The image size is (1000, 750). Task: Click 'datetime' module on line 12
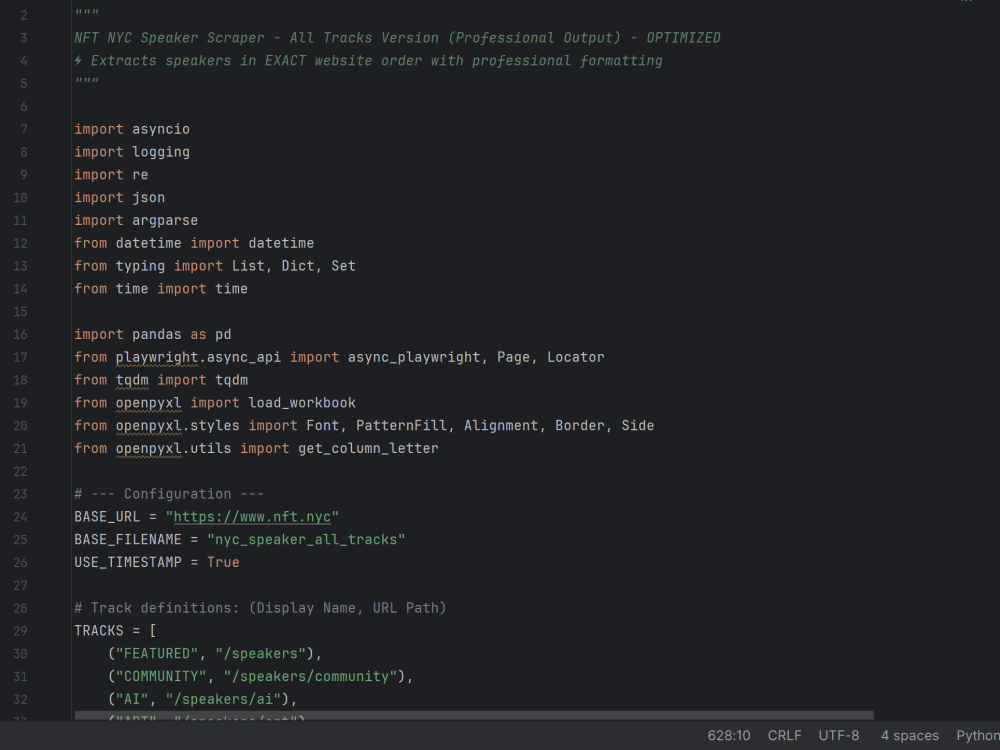[149, 243]
